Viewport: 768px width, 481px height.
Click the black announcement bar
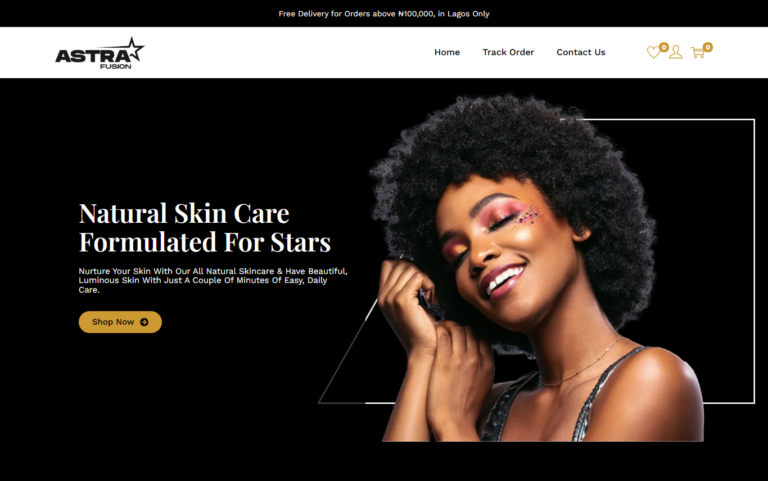pos(384,13)
